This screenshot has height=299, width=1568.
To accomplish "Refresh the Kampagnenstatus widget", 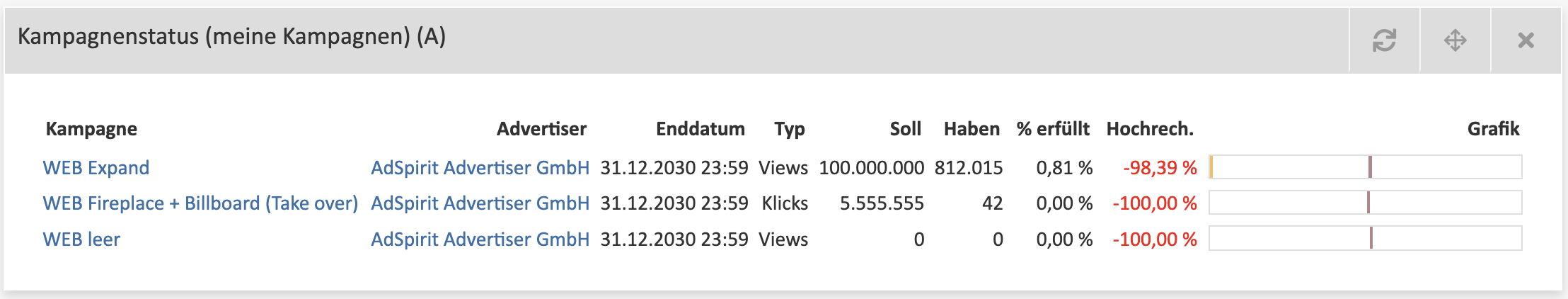I will (x=1384, y=40).
